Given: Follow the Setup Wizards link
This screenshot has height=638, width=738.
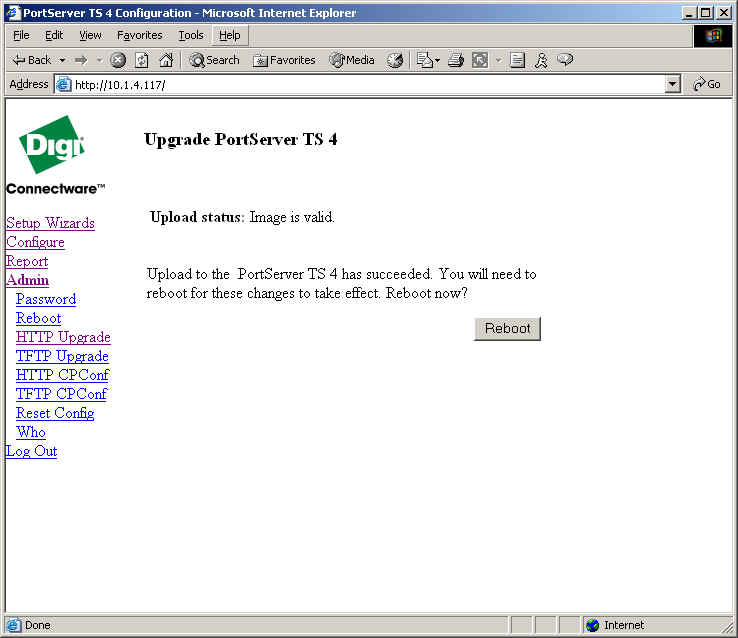Looking at the screenshot, I should pos(50,223).
